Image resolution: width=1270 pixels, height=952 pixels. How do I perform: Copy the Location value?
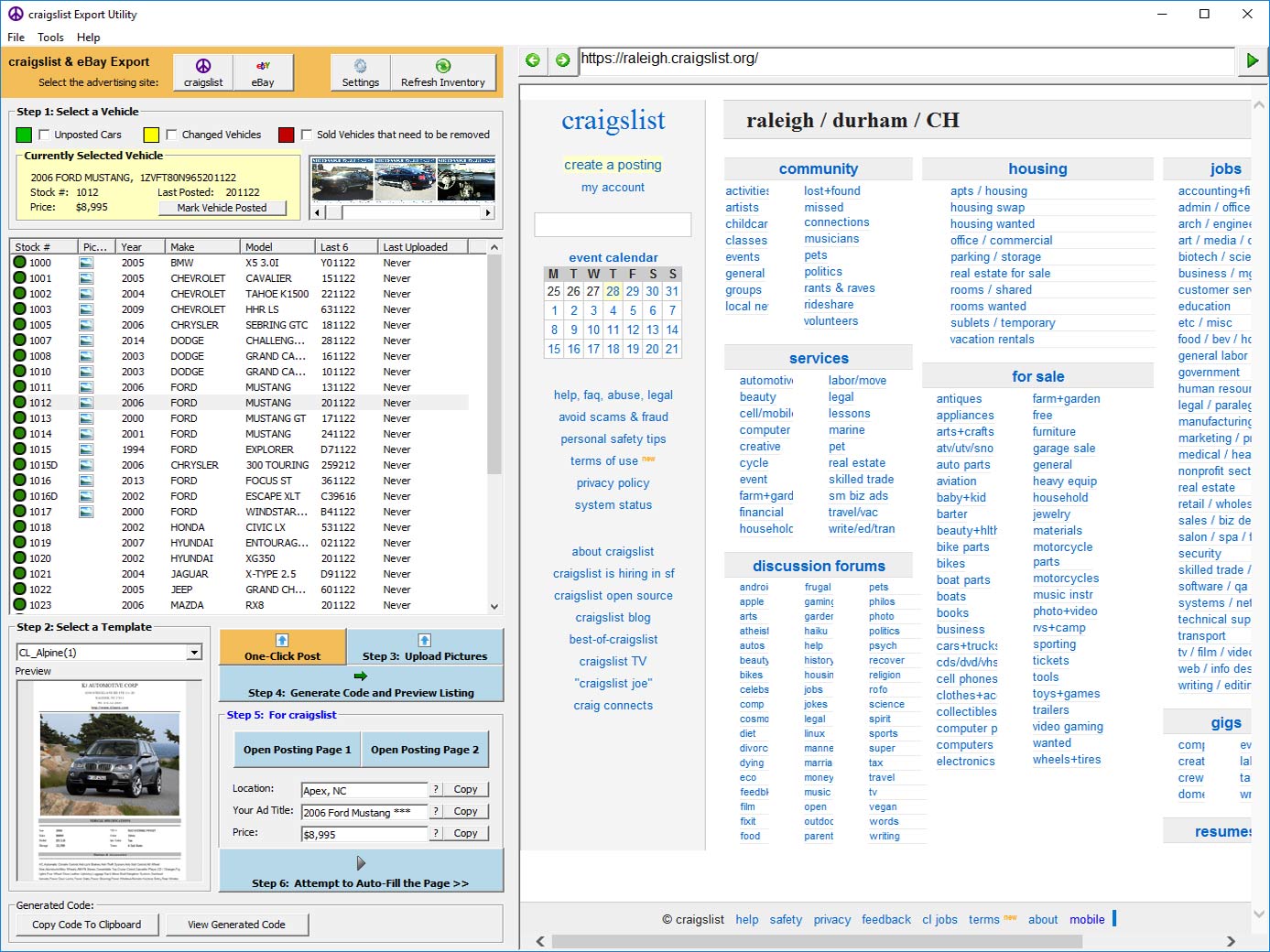tap(465, 789)
